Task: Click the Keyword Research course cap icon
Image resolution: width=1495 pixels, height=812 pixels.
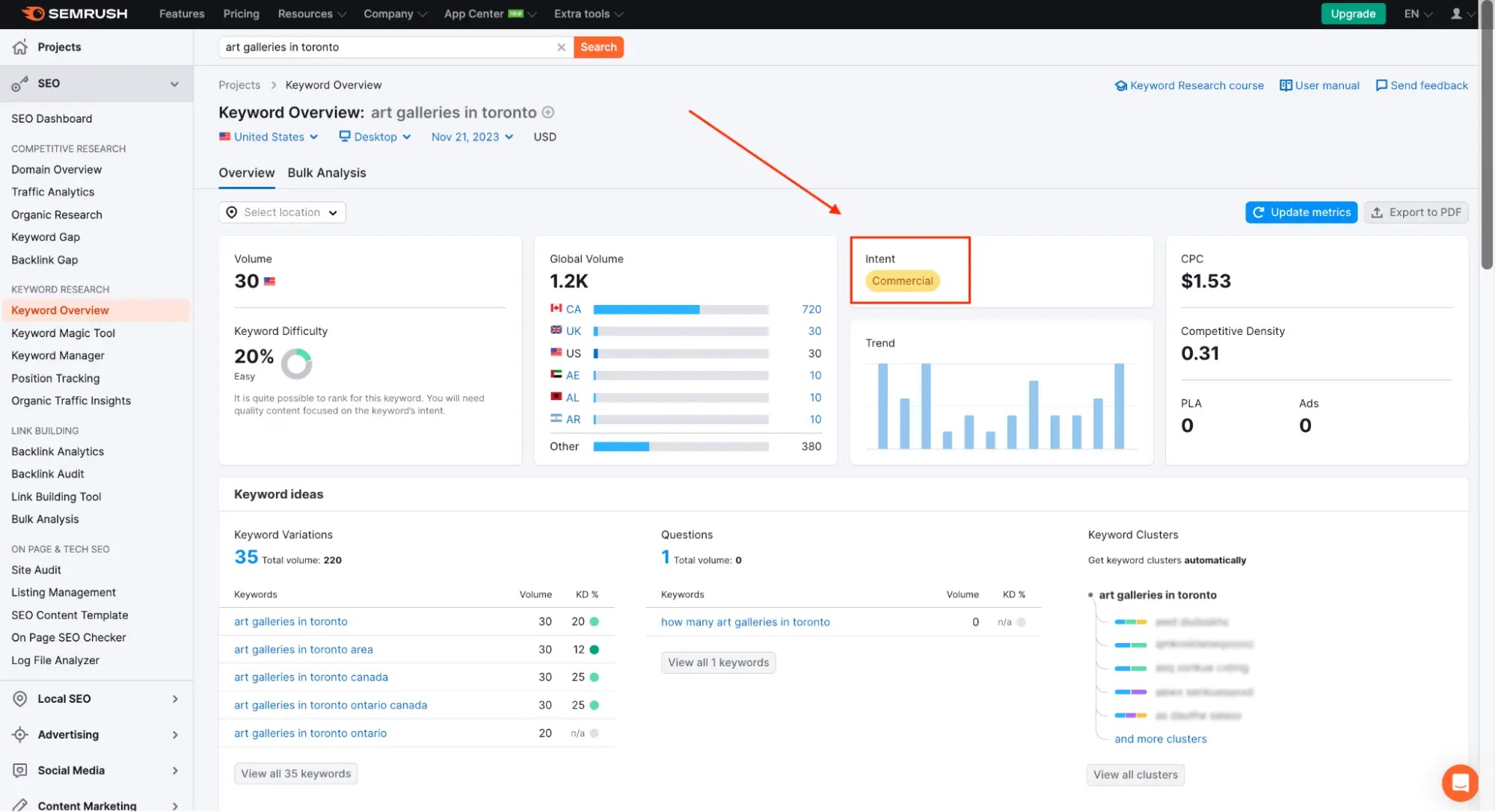Action: (x=1120, y=86)
